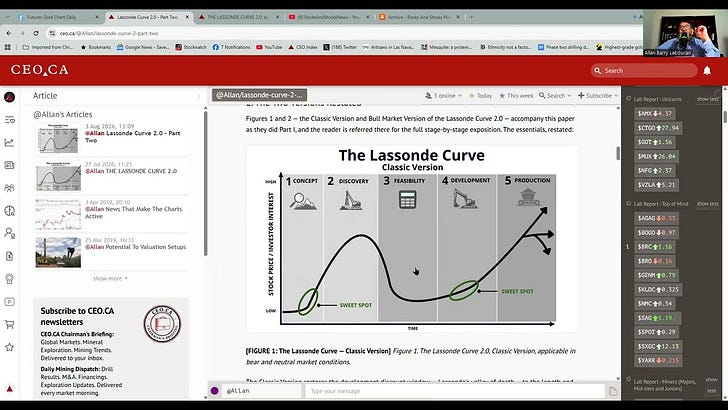
Task: Click the $AMX ticker button
Action: click(x=655, y=113)
